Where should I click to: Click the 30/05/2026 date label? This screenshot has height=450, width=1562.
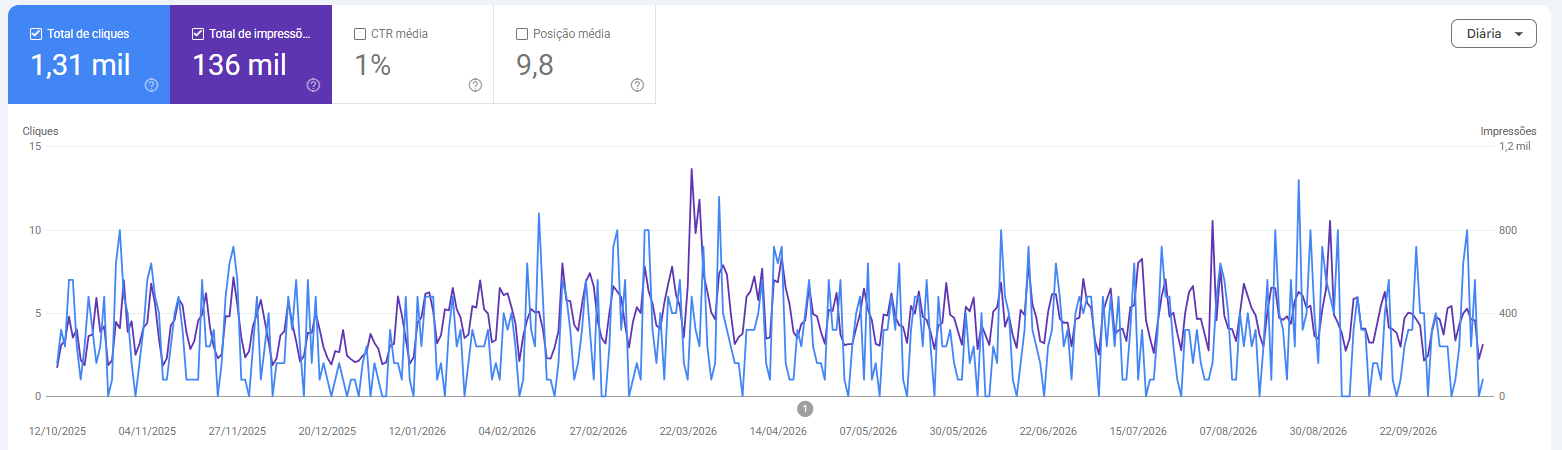tap(958, 432)
